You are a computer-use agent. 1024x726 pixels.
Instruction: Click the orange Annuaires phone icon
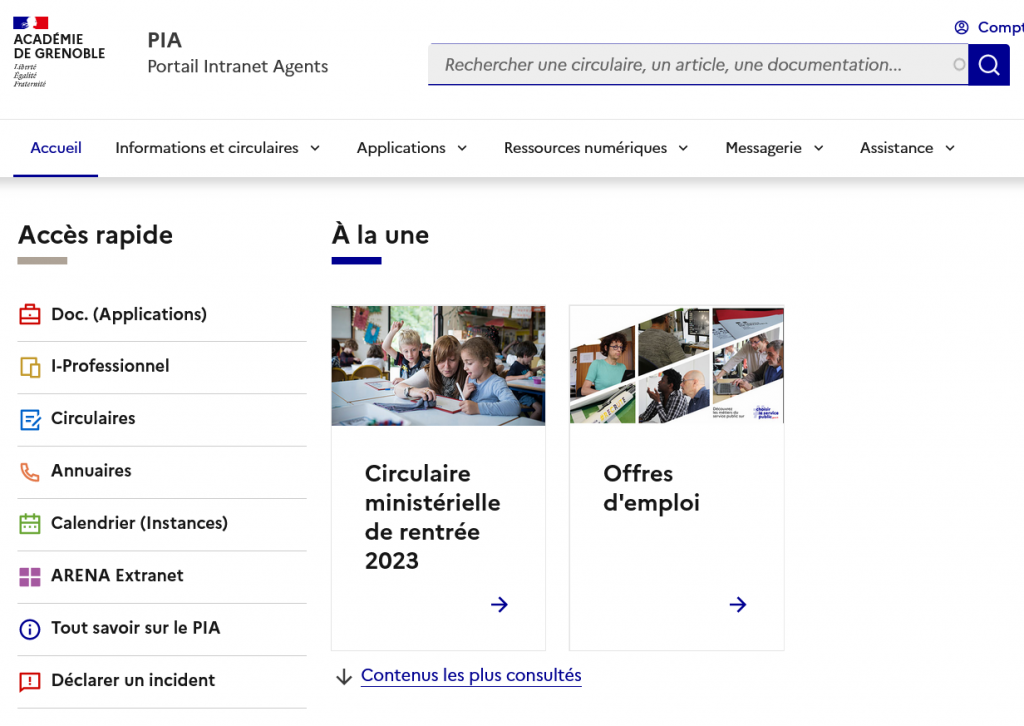click(30, 471)
